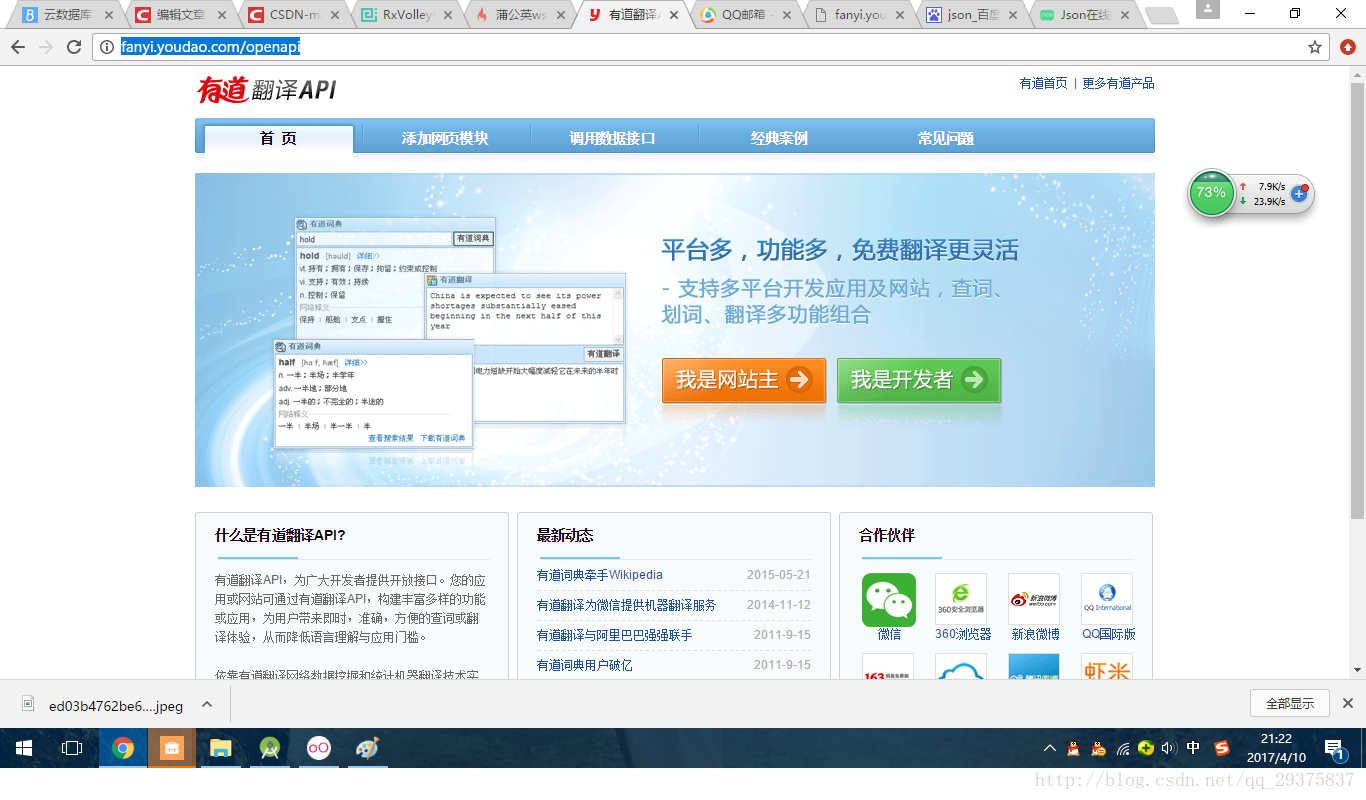This screenshot has height=800, width=1366.
Task: Click the Chrome taskbar icon
Action: tap(123, 747)
